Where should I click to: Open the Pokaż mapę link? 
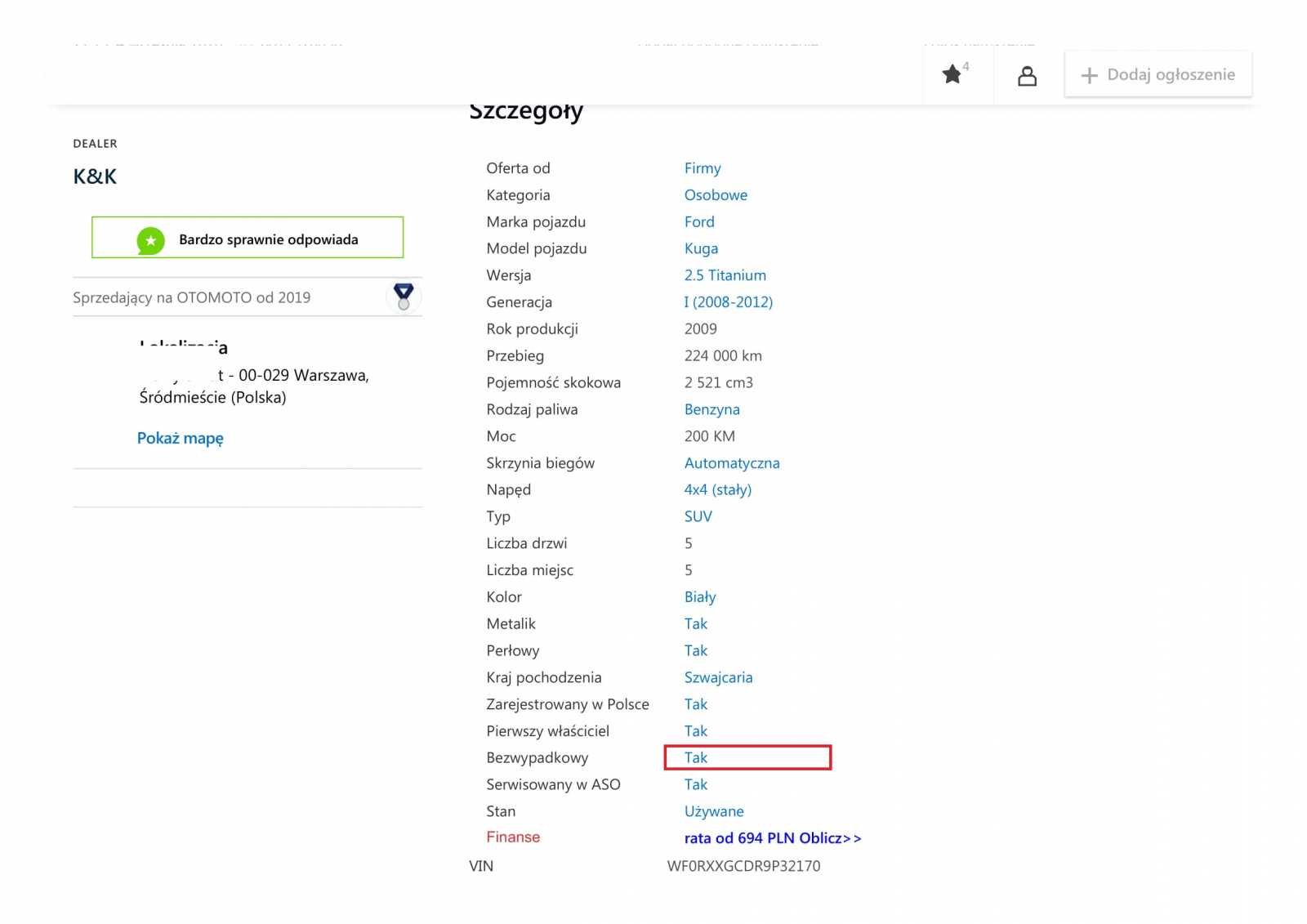point(180,438)
